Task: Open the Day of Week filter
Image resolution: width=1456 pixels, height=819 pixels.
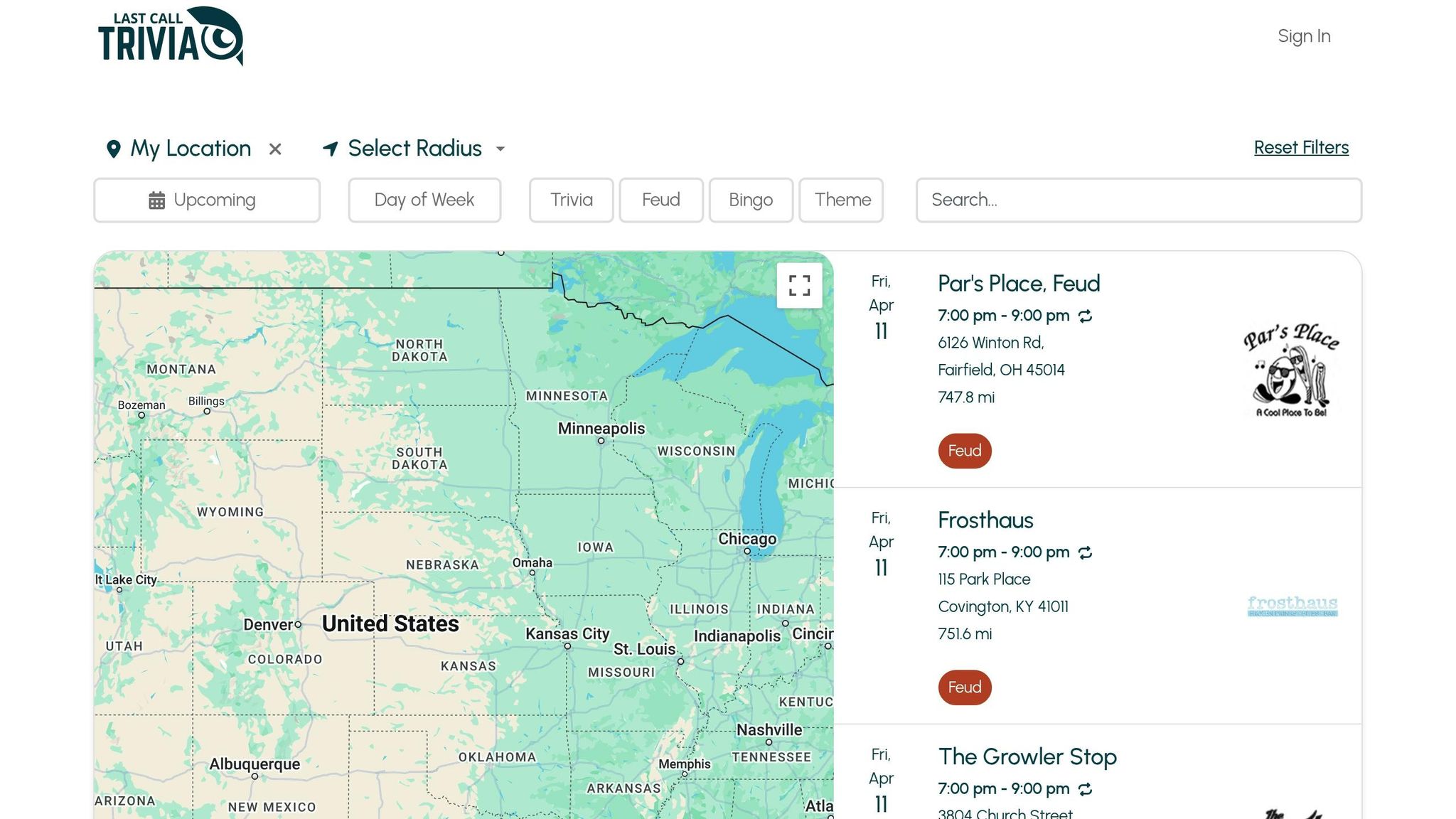Action: [x=424, y=200]
